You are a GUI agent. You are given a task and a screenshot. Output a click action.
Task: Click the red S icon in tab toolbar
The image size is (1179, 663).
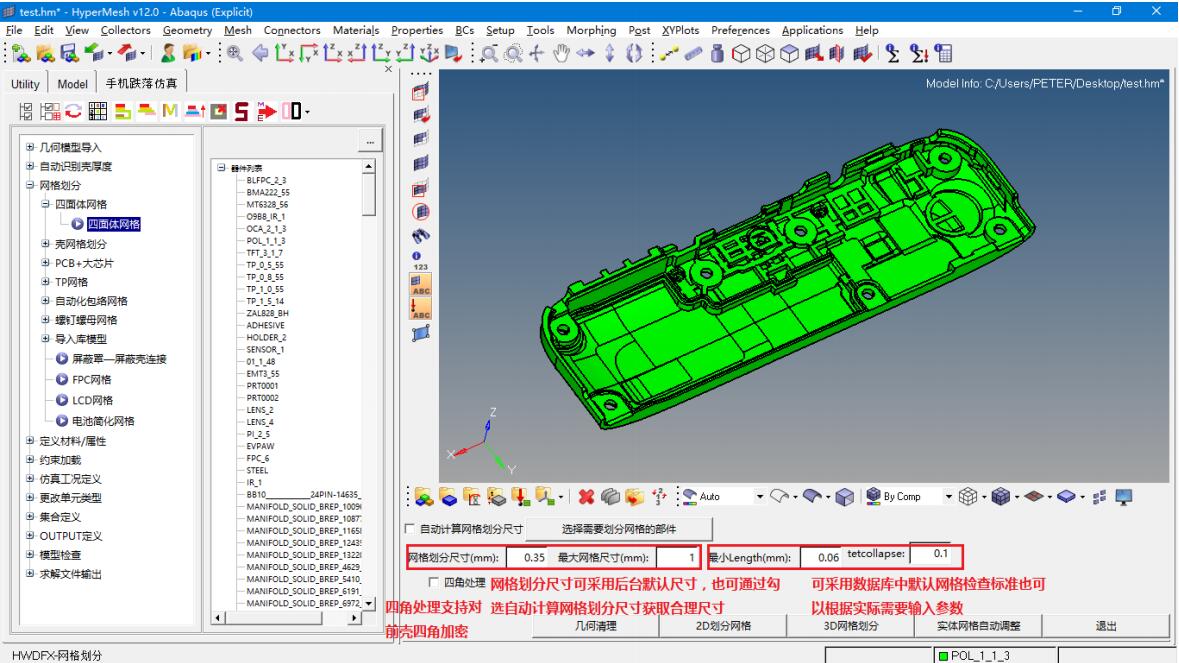click(x=241, y=111)
